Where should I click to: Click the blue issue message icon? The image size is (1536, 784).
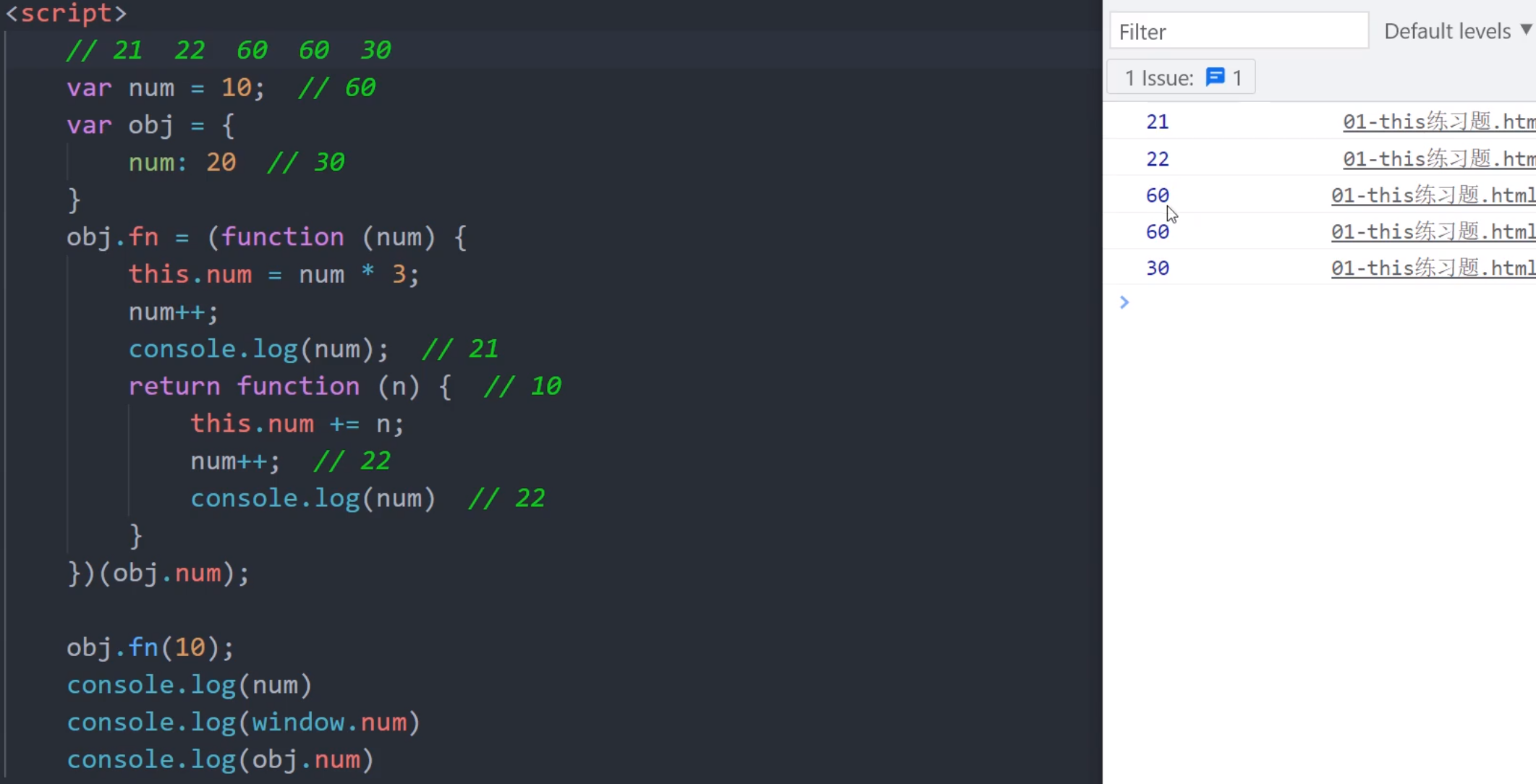click(x=1215, y=77)
